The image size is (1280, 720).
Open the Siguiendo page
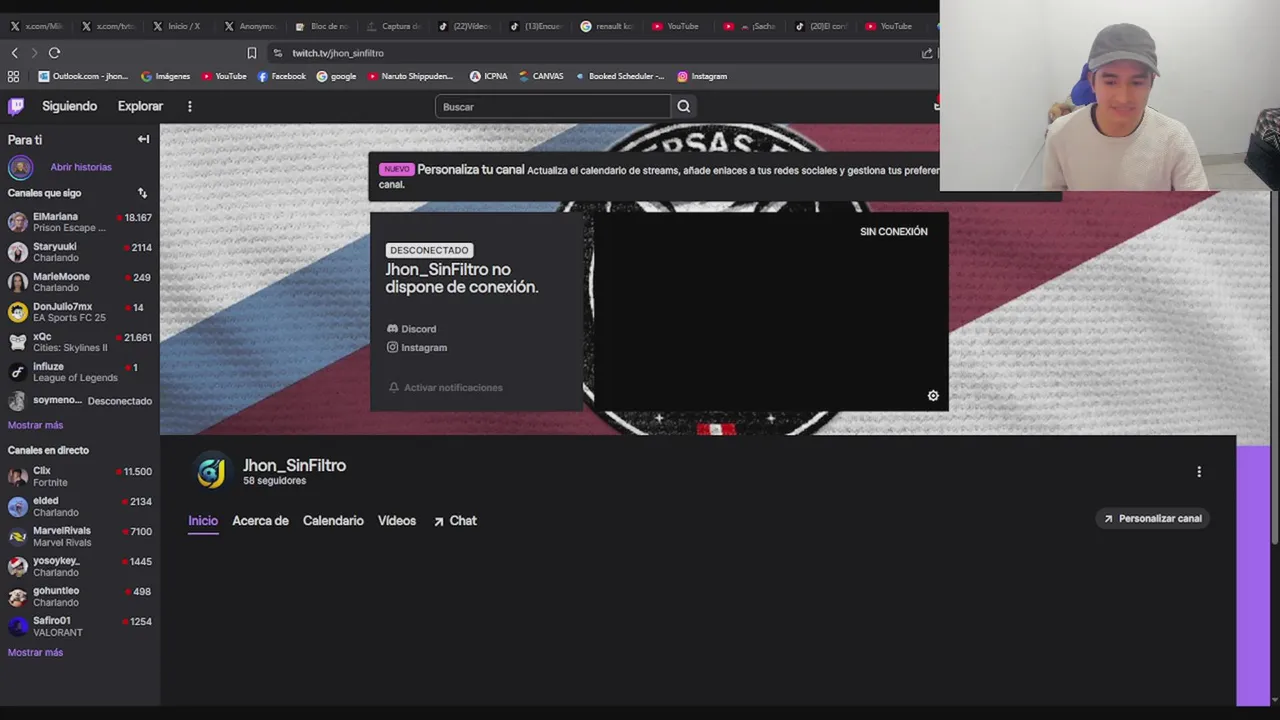coord(69,106)
